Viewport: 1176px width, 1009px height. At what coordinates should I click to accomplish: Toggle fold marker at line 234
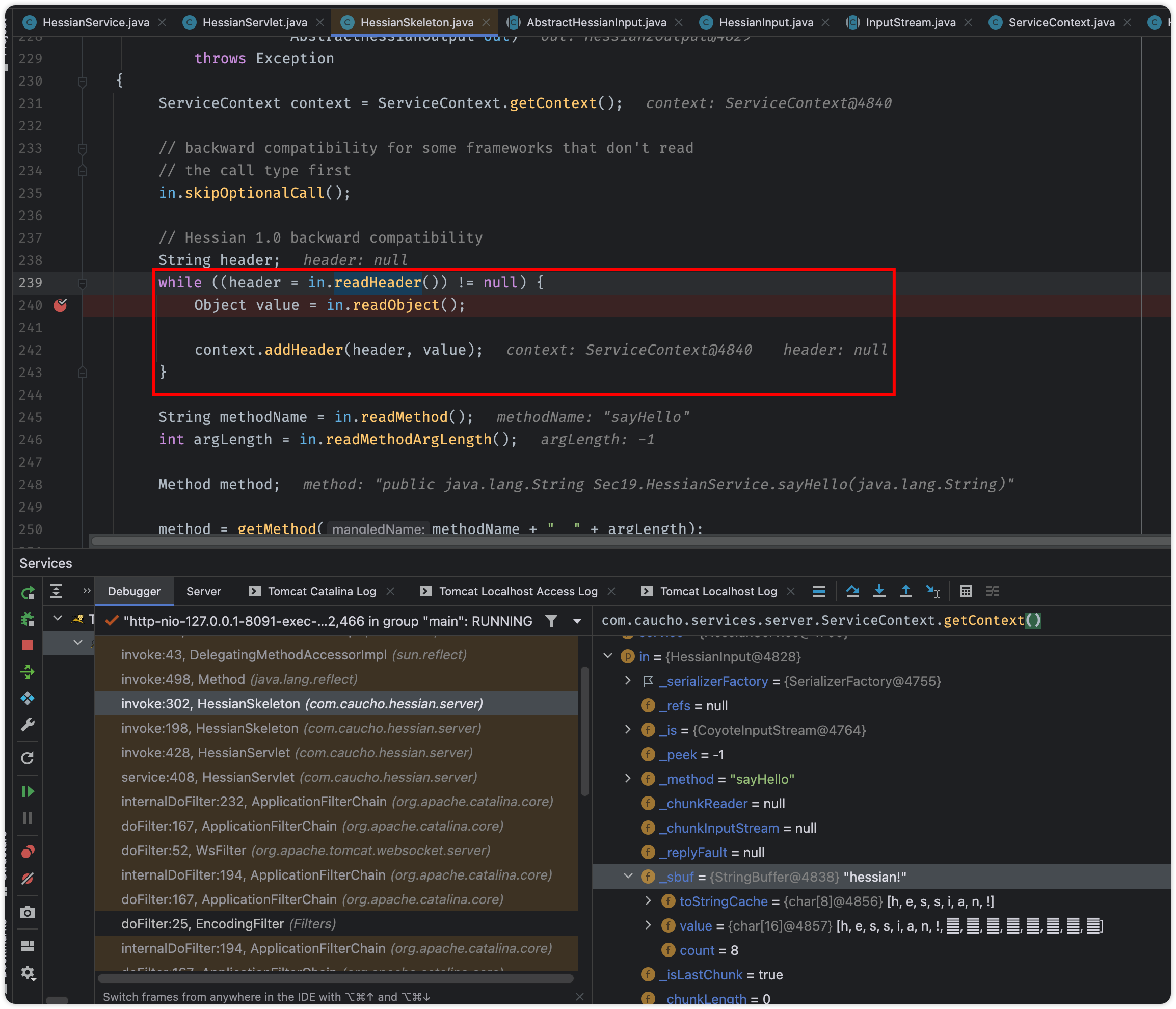pos(83,171)
